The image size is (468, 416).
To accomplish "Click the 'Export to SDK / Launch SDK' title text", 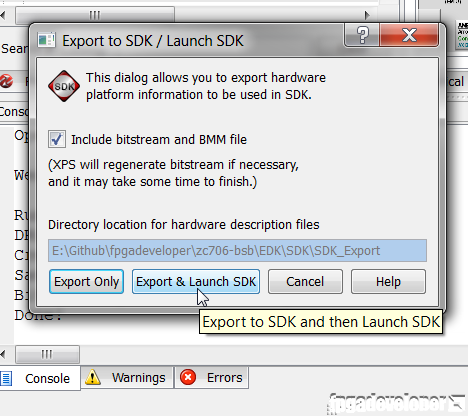I will pos(153,41).
